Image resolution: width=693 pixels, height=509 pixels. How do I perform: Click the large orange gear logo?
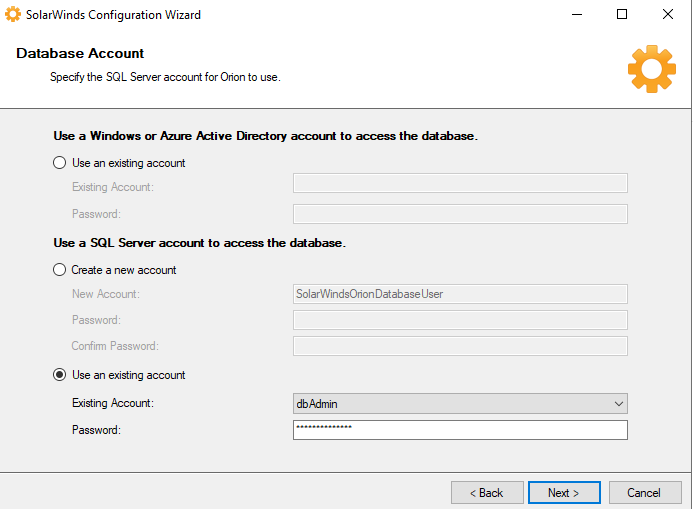point(651,69)
